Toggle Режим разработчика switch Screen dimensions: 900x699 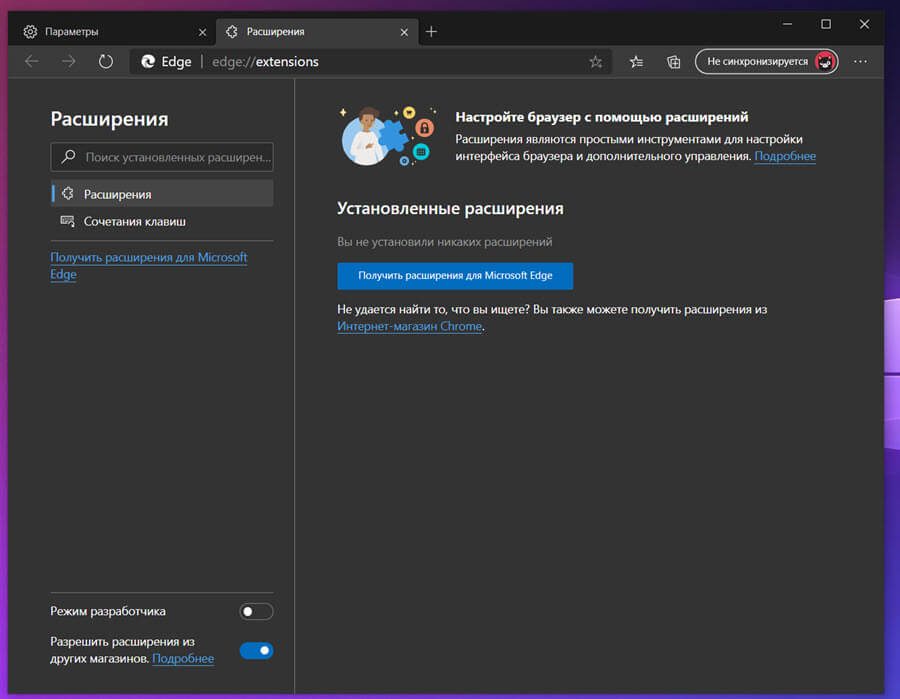(256, 611)
